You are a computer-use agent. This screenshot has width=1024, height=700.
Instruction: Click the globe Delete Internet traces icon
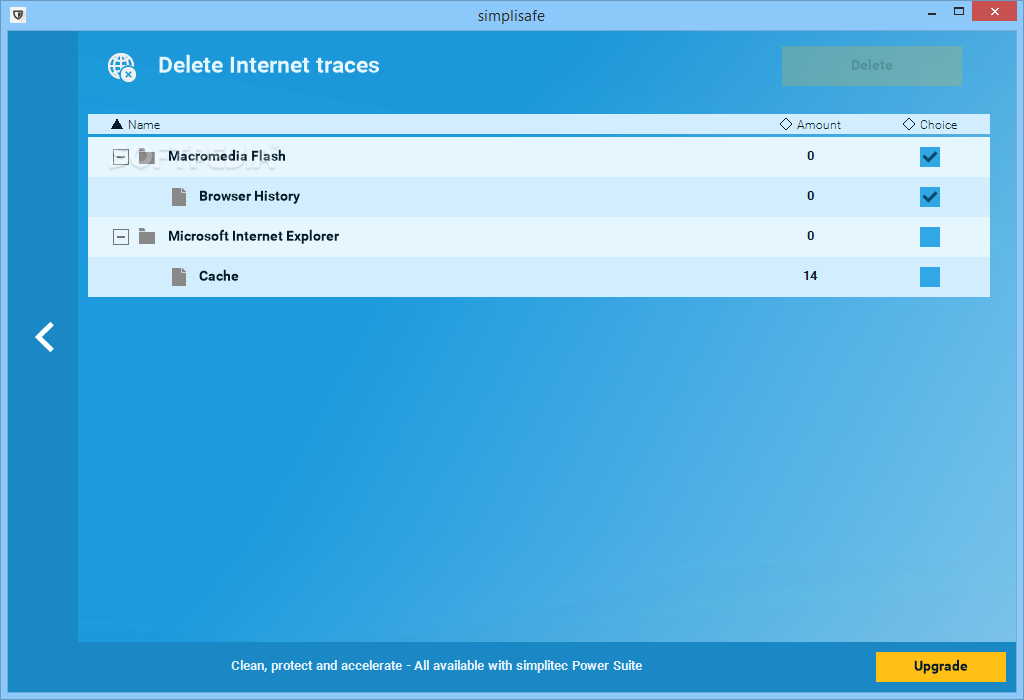[x=121, y=67]
